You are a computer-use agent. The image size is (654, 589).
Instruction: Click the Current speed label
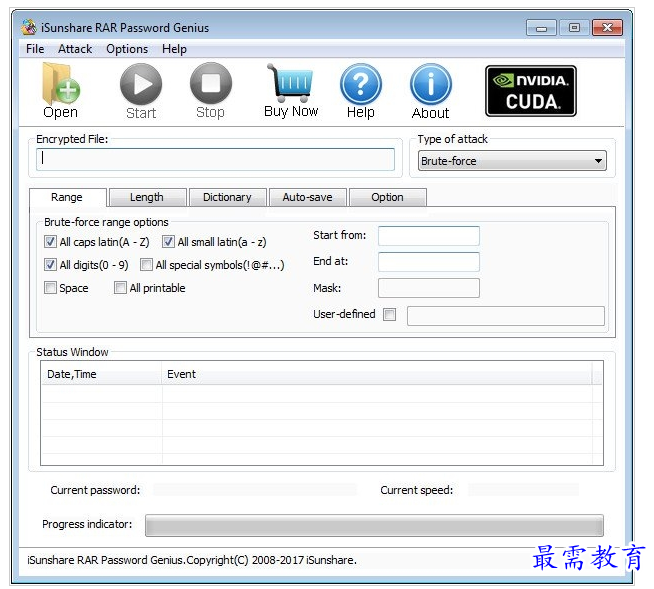point(416,490)
